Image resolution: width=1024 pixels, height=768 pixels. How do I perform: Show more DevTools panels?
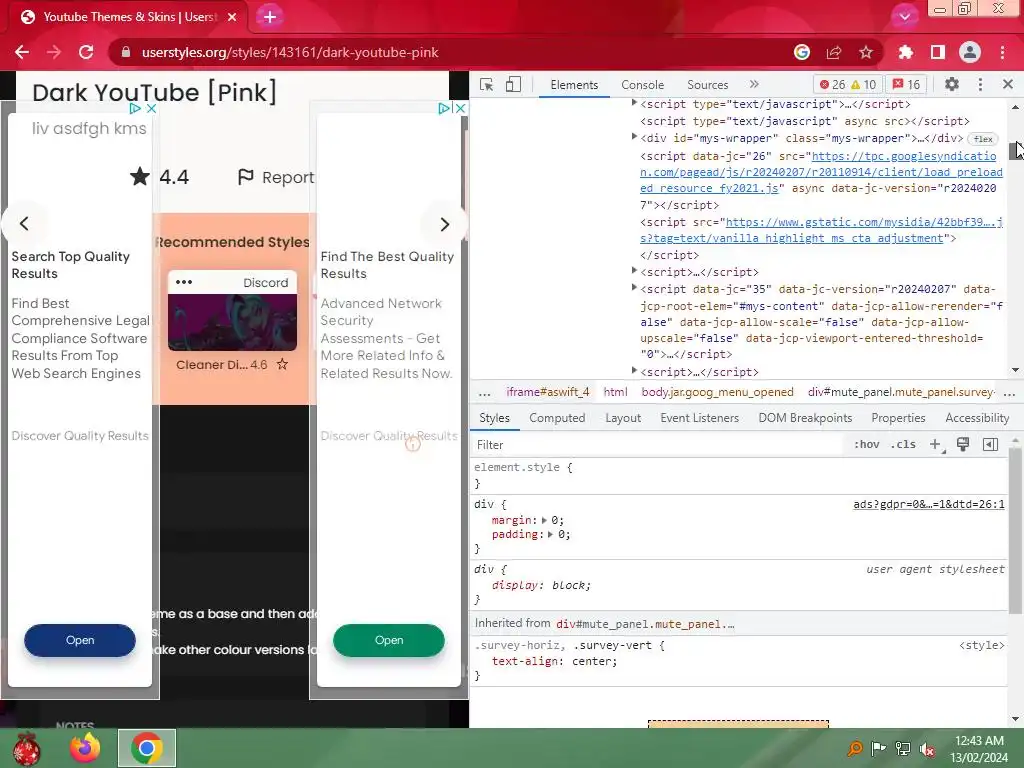point(754,84)
